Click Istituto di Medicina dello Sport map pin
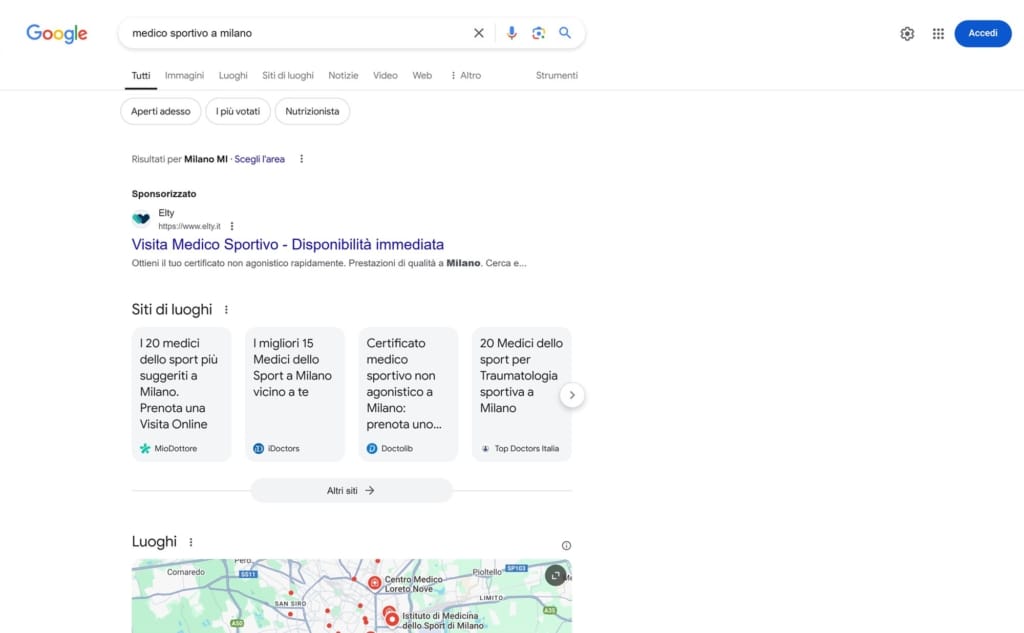The height and width of the screenshot is (633, 1024). (x=392, y=618)
